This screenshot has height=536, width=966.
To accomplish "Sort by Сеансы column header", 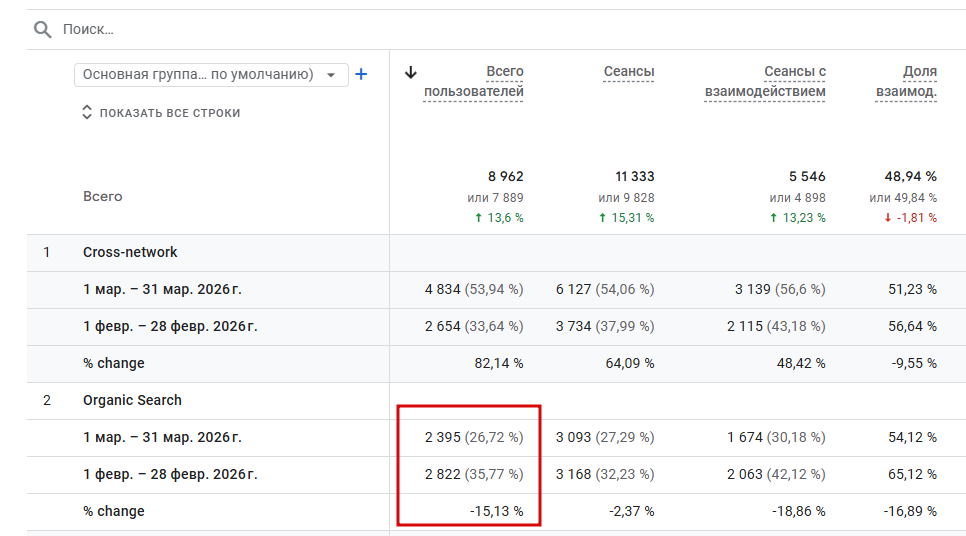I will point(629,72).
